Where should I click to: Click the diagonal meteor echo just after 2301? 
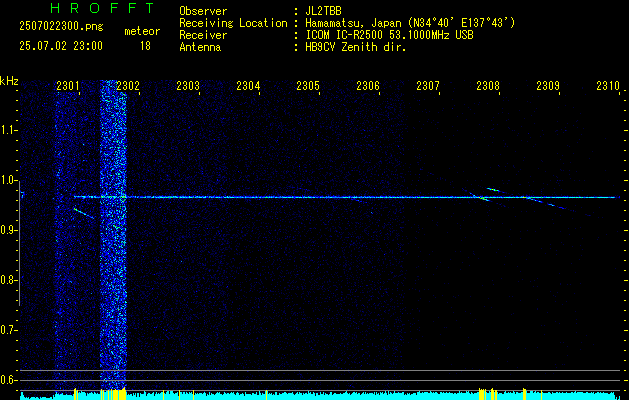[83, 213]
